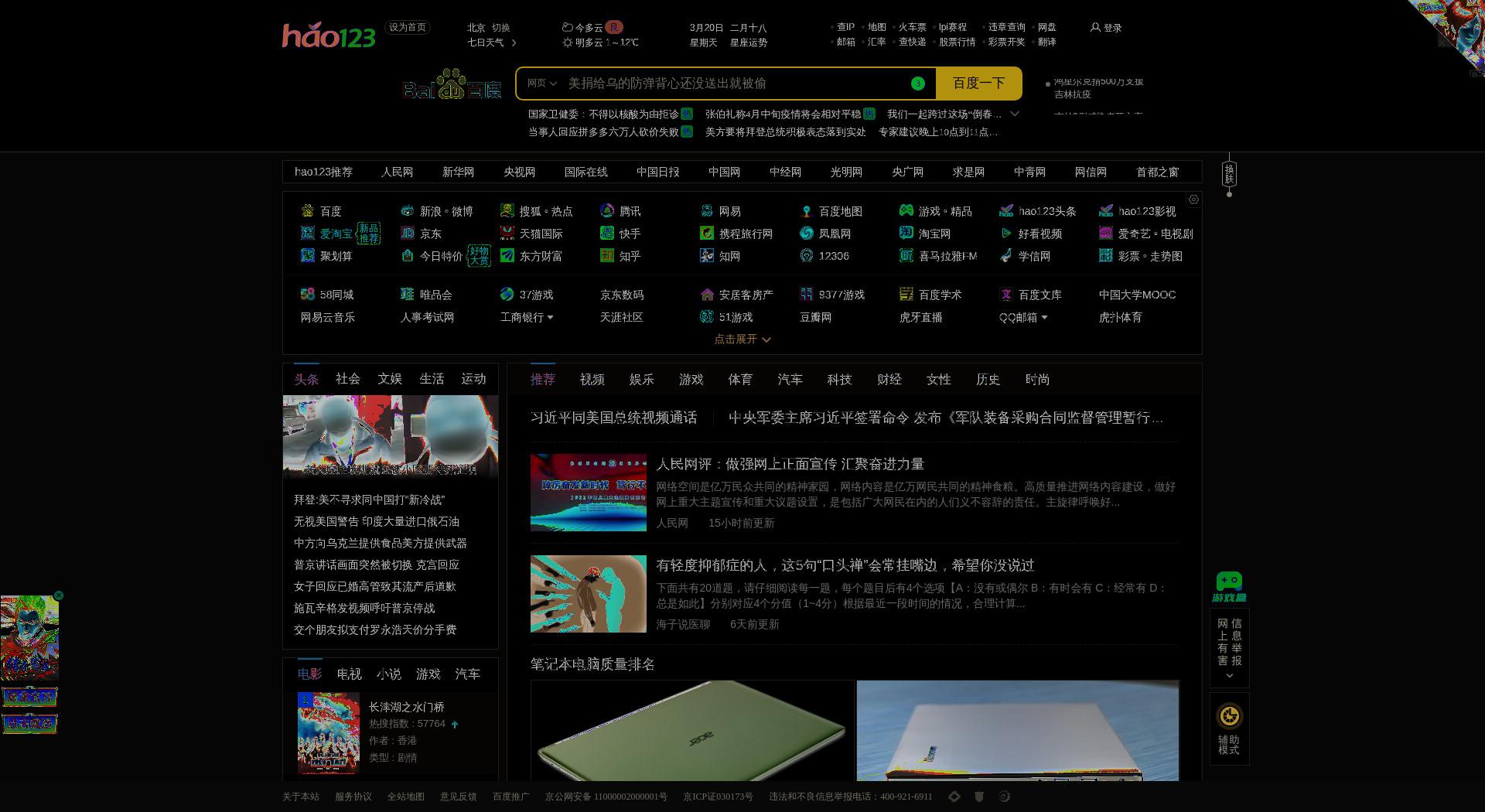Open 天猫国际 icon link
The height and width of the screenshot is (812, 1485).
point(507,234)
